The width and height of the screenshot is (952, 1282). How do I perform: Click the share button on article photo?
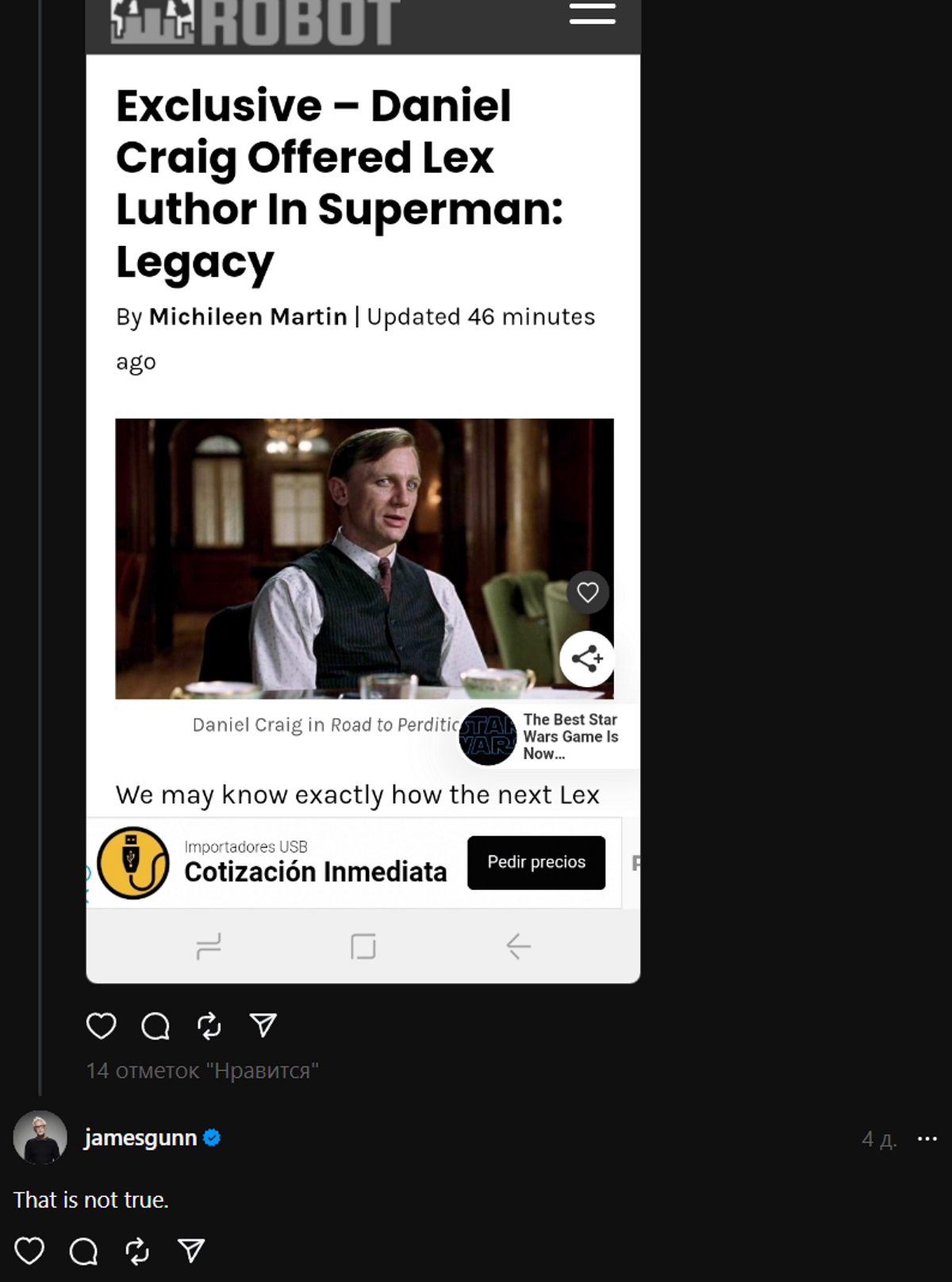tap(587, 658)
